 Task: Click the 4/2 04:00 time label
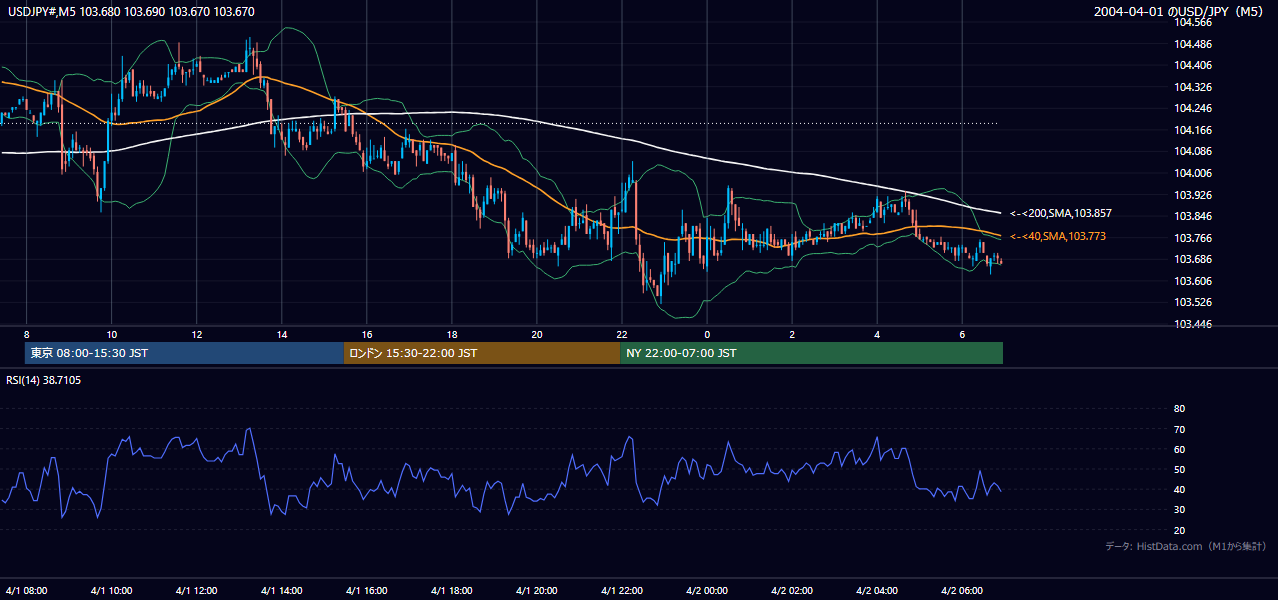coord(877,591)
